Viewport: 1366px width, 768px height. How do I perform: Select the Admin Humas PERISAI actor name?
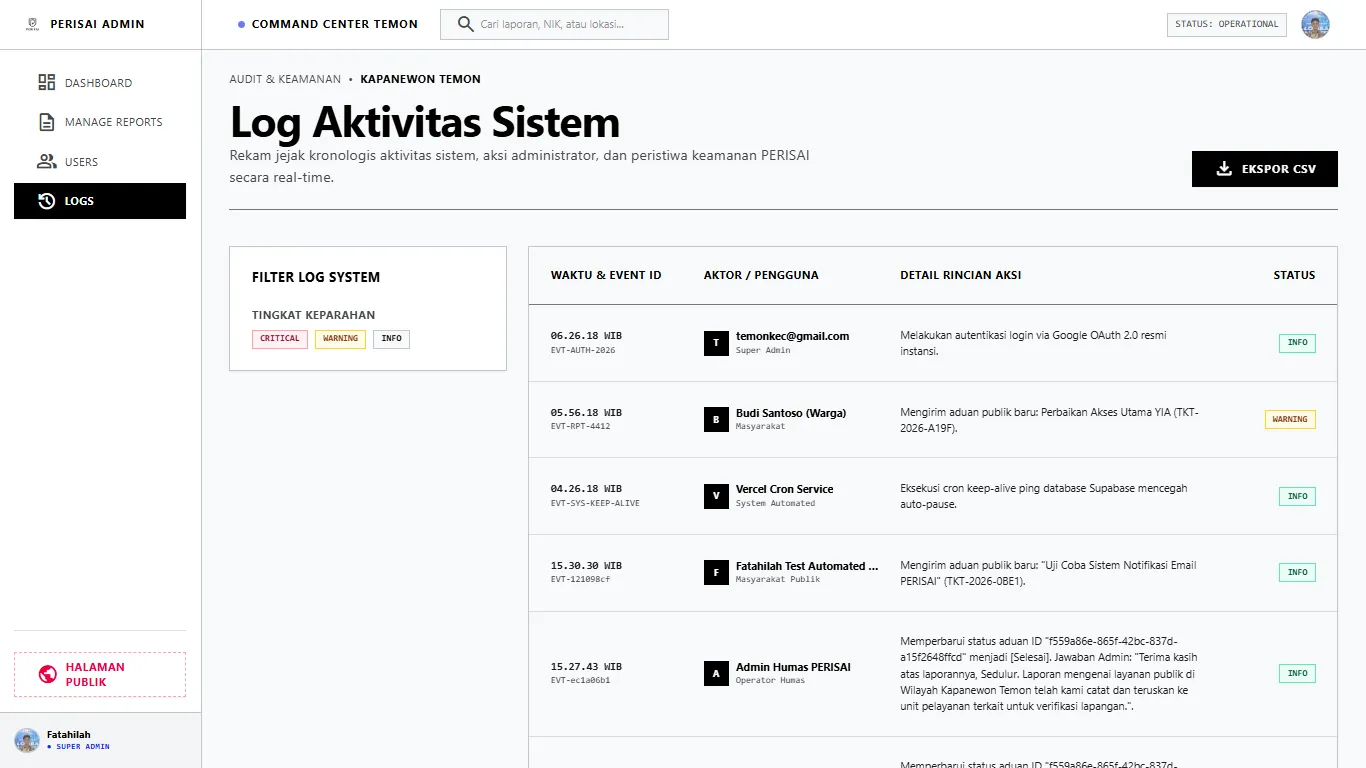click(793, 667)
